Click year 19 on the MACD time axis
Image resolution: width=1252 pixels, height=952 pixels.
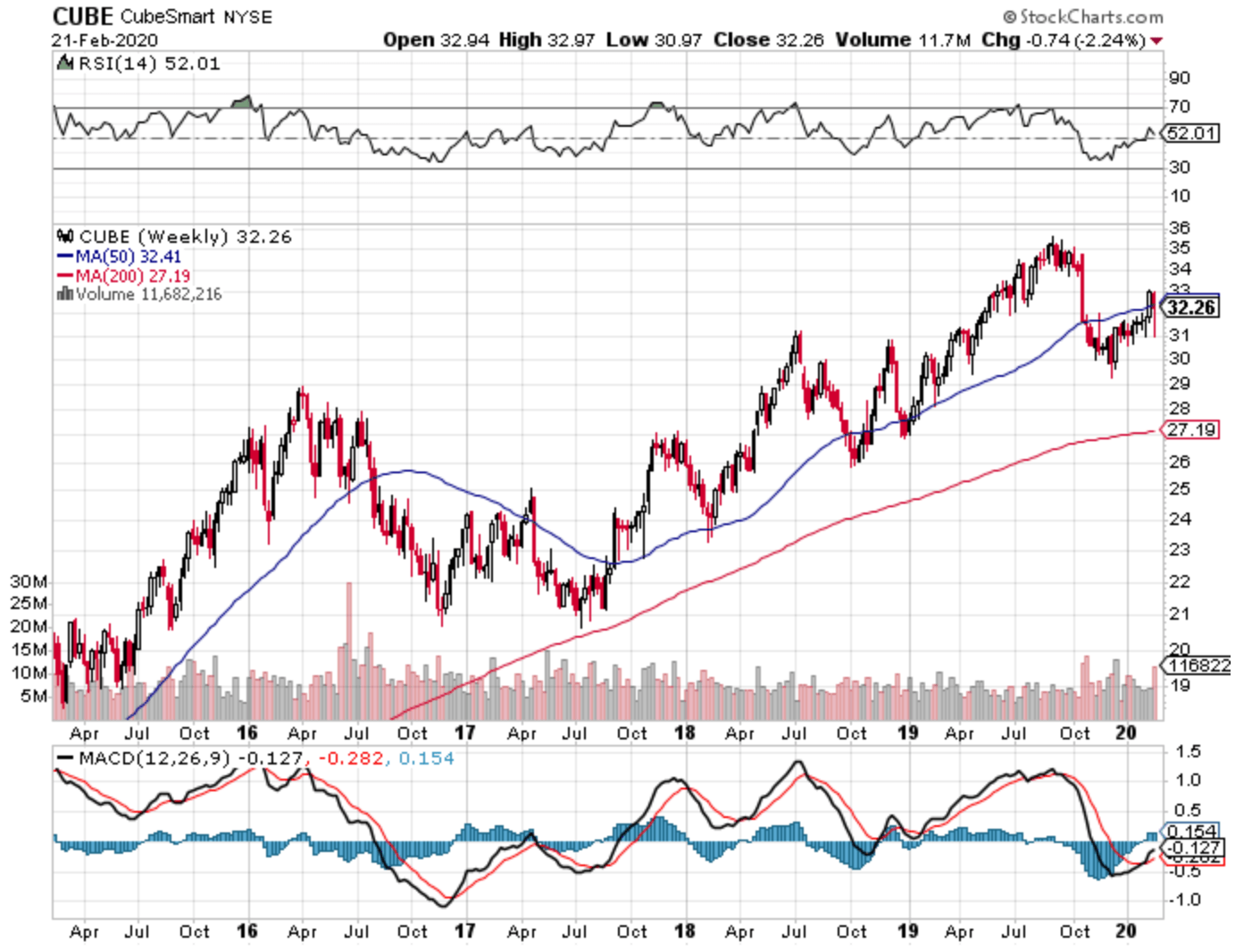(x=907, y=931)
